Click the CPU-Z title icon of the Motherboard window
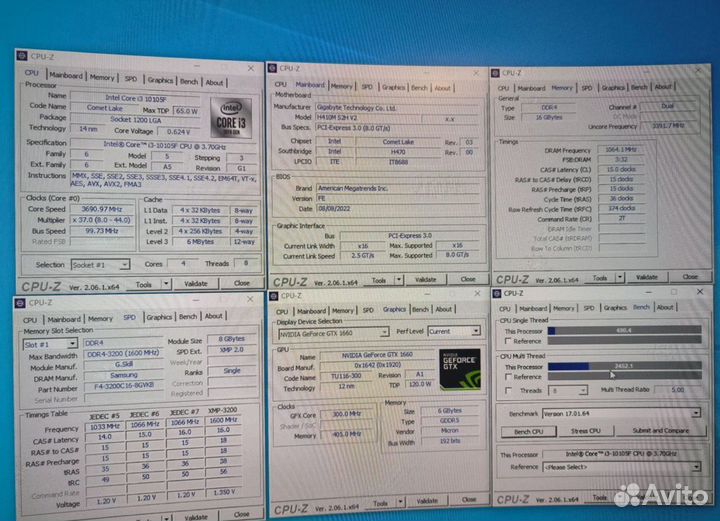 point(272,68)
